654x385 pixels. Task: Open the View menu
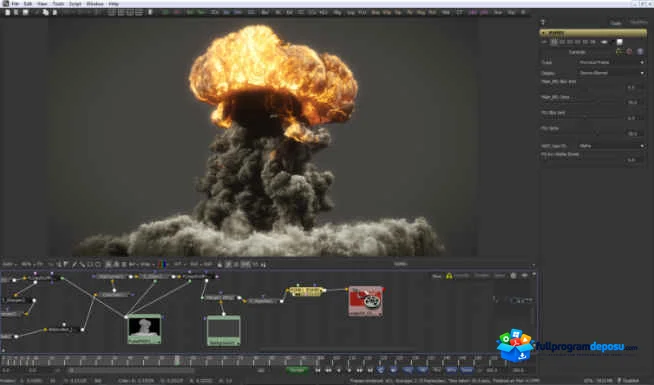(42, 4)
